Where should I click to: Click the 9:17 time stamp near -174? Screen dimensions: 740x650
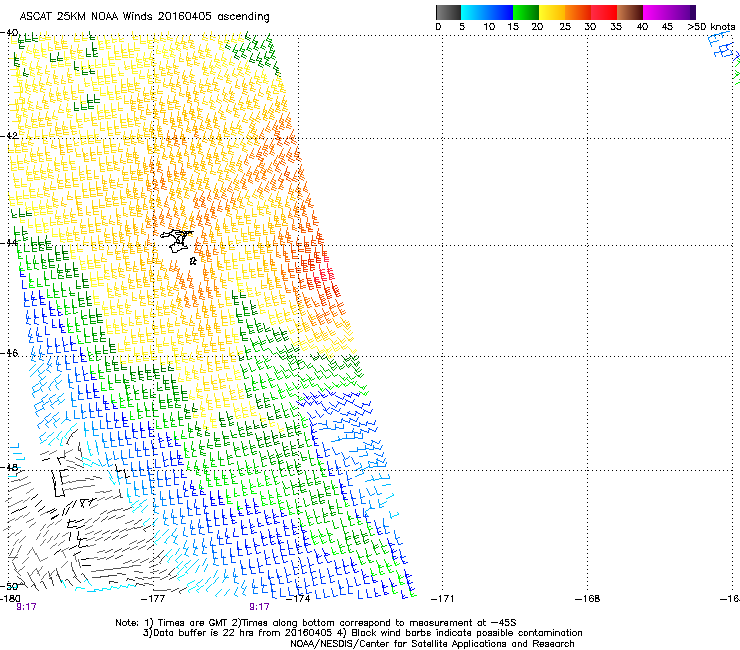click(260, 607)
